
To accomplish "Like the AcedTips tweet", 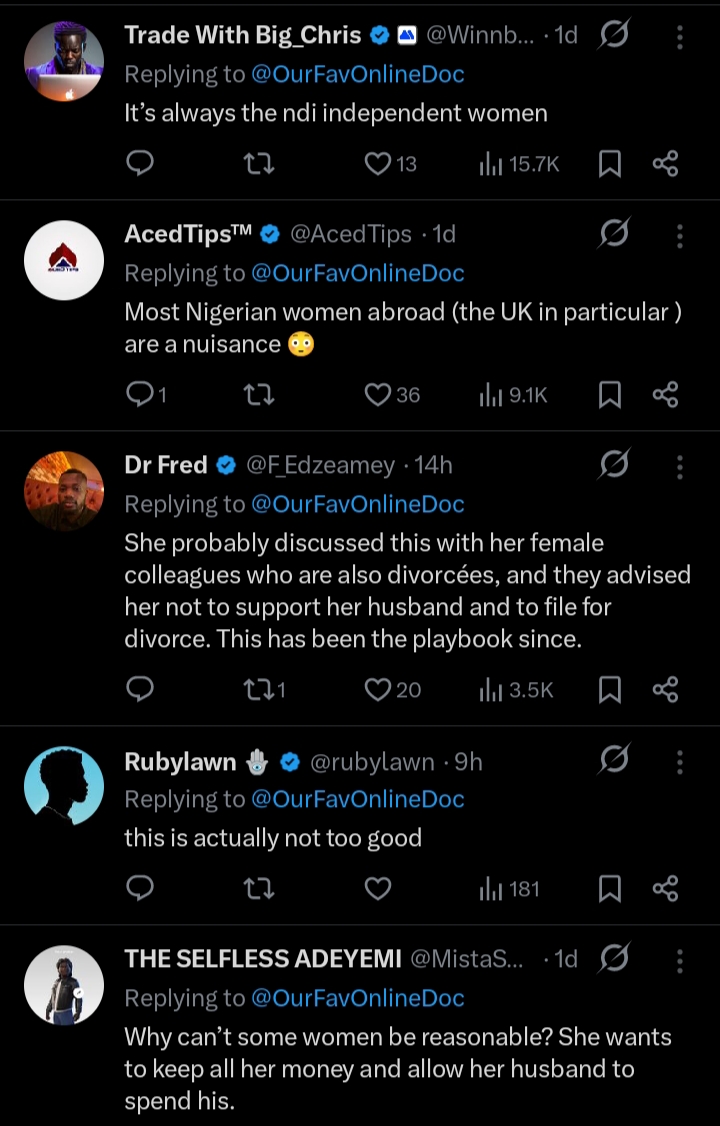I will click(x=378, y=395).
